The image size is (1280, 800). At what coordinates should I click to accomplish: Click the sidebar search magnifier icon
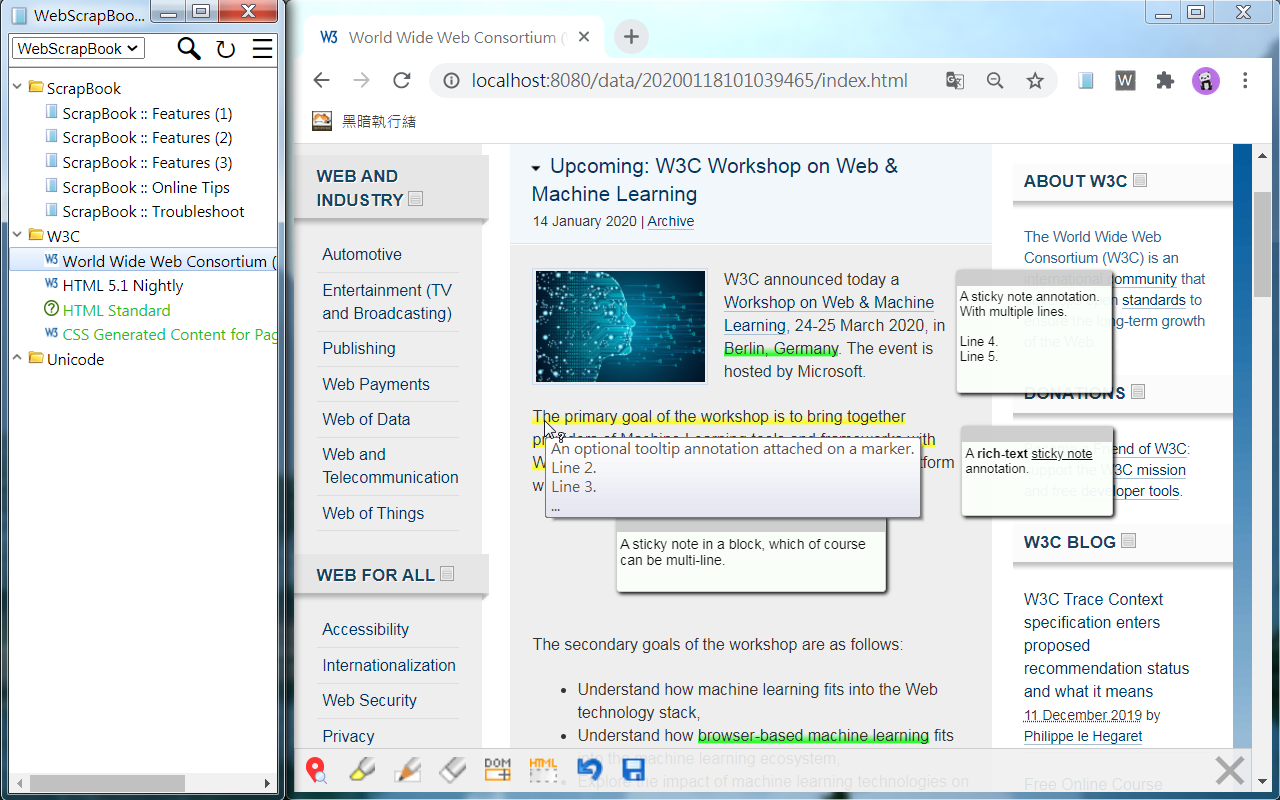click(x=188, y=48)
